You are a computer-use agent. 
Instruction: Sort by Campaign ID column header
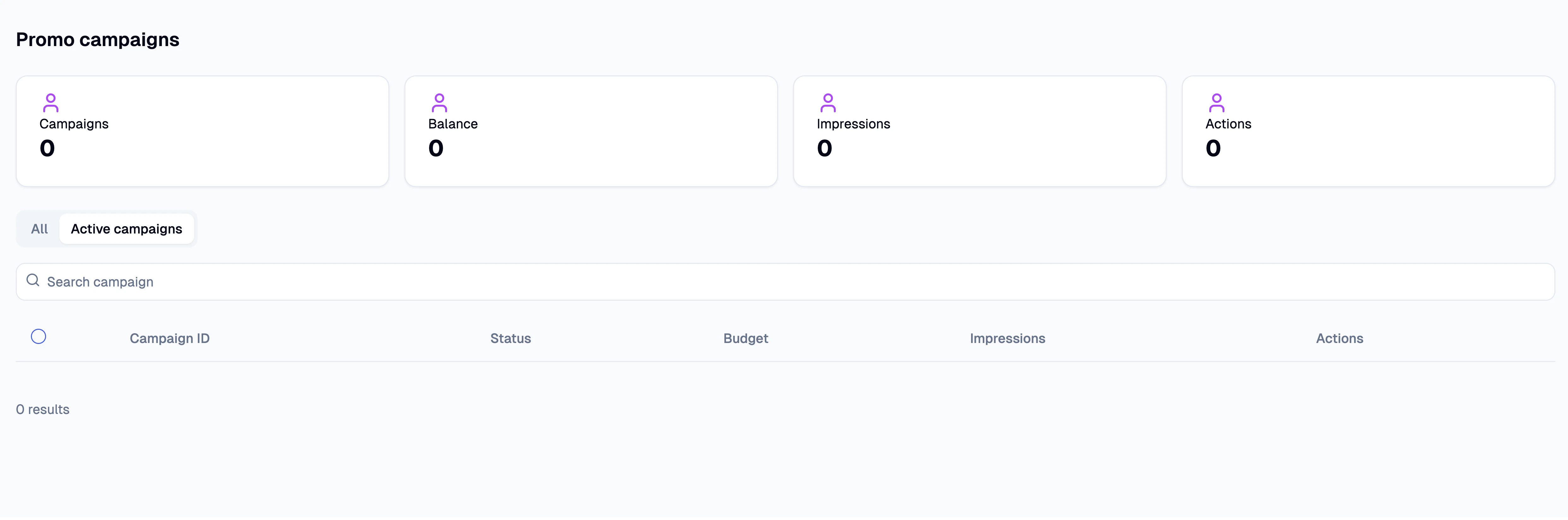coord(169,339)
